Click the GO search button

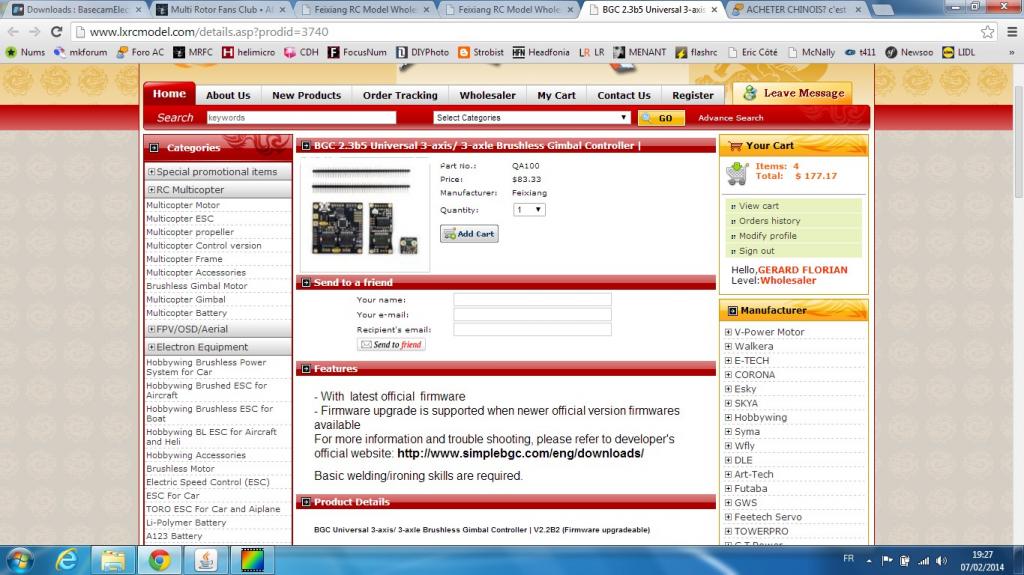tap(662, 118)
